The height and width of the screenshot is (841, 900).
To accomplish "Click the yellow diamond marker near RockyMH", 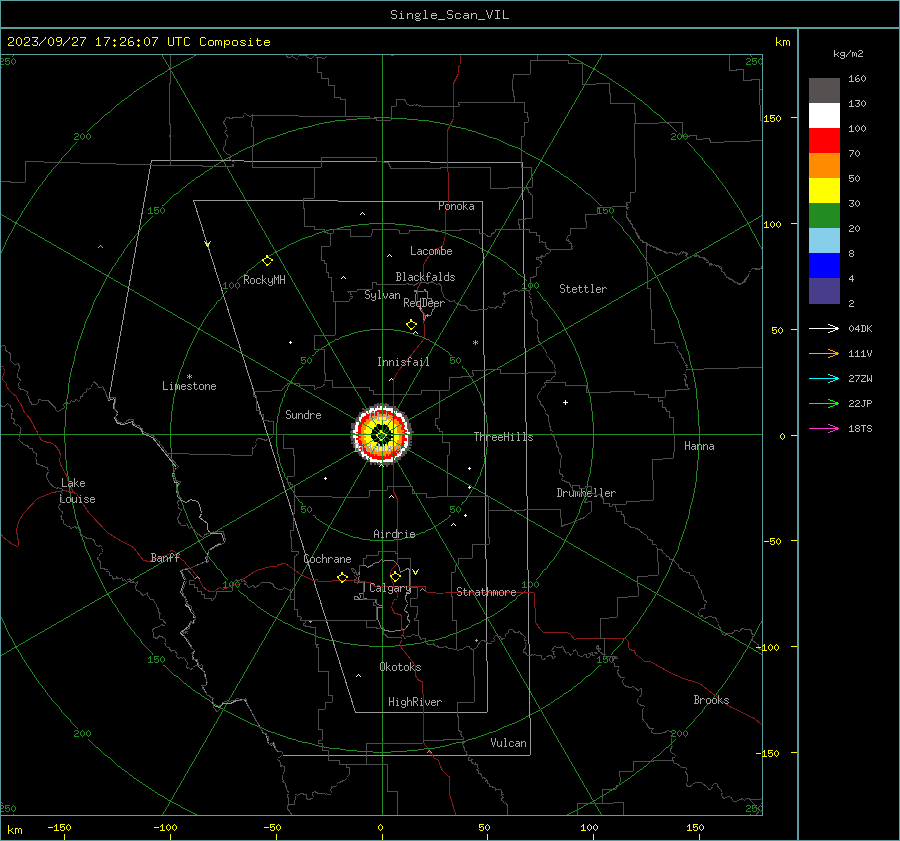I will (x=267, y=261).
